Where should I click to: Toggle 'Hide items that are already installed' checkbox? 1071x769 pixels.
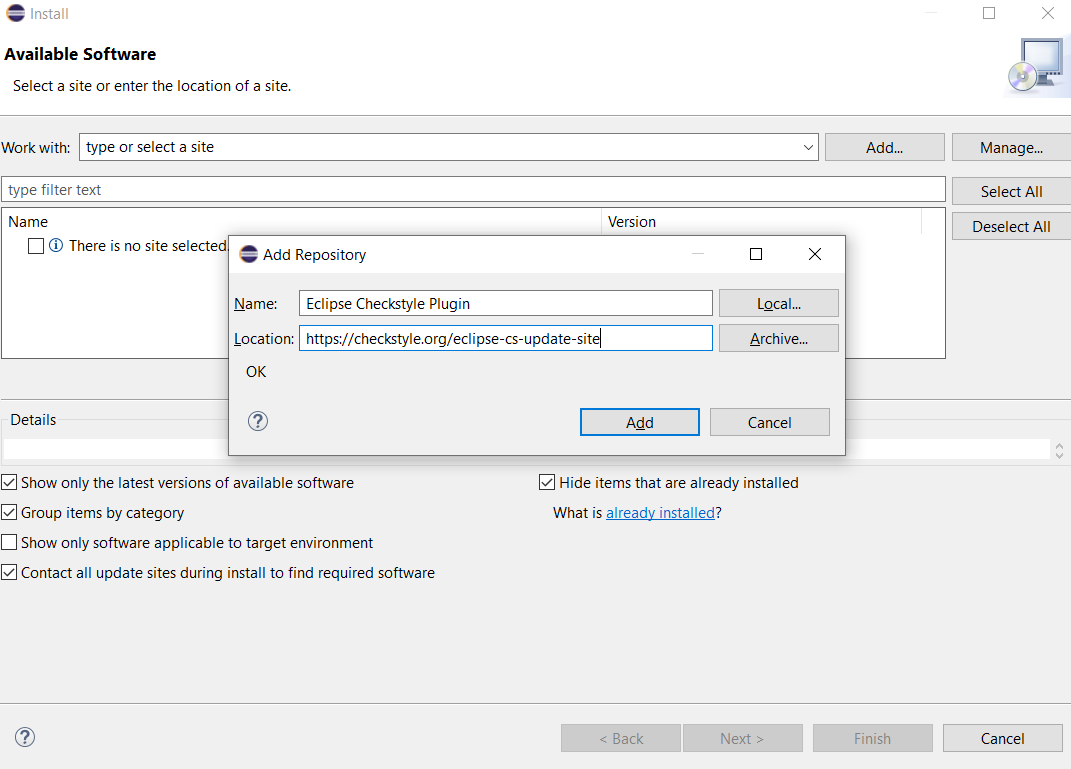tap(547, 482)
